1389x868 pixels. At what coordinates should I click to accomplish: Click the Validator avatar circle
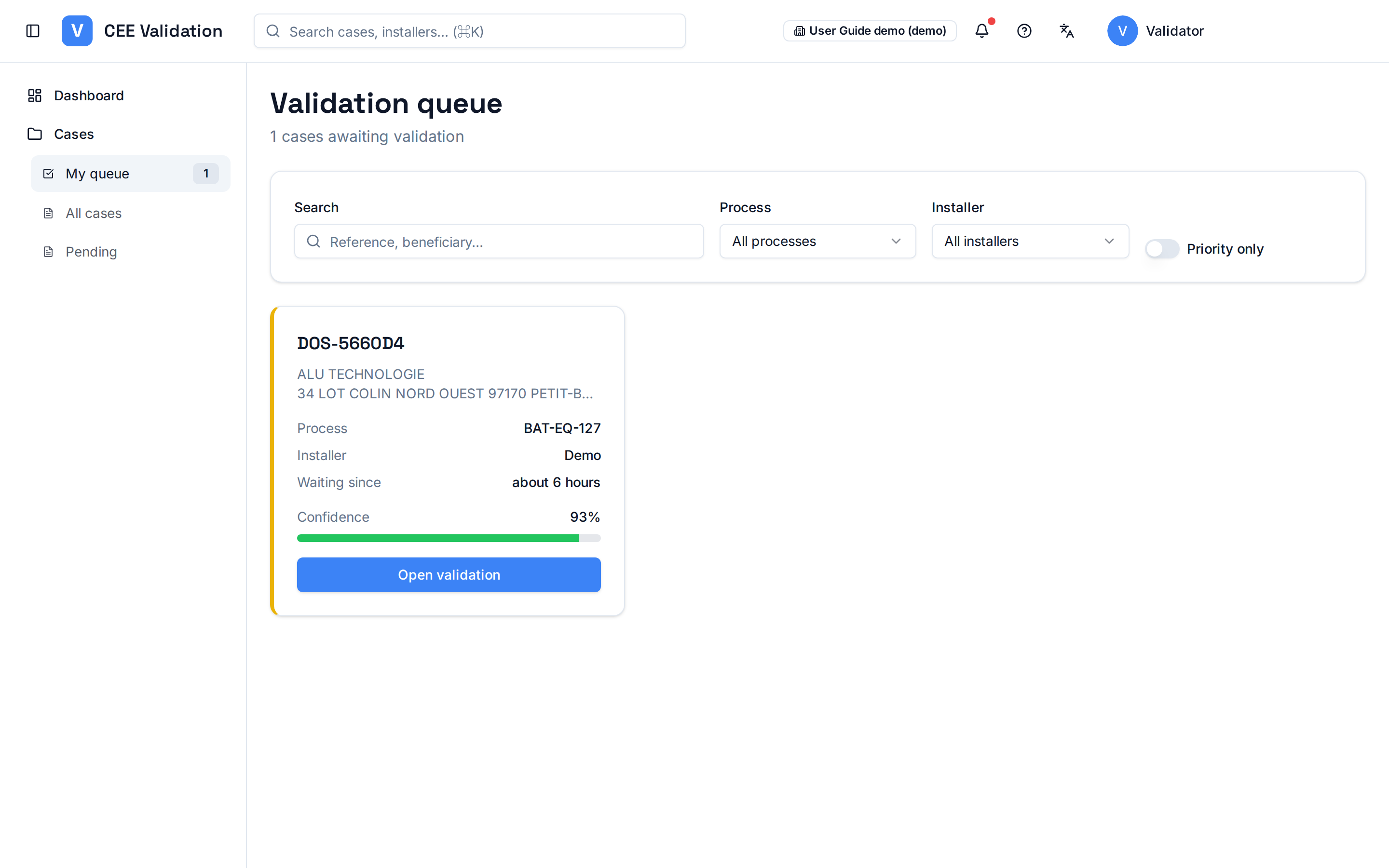(x=1122, y=31)
